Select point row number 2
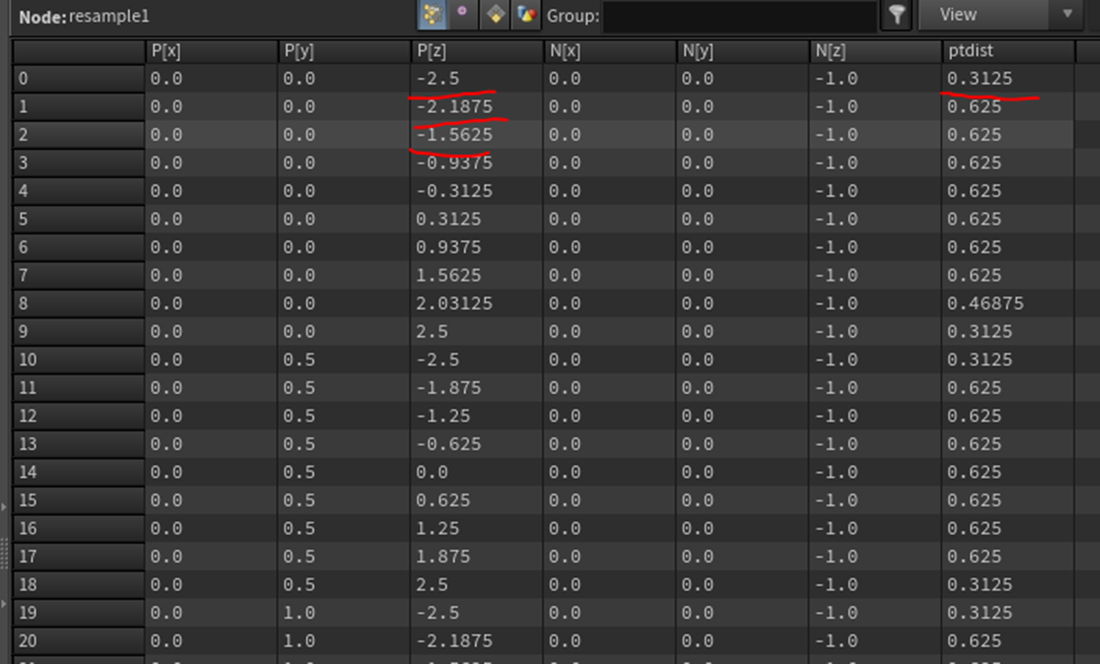This screenshot has height=664, width=1100. point(79,135)
